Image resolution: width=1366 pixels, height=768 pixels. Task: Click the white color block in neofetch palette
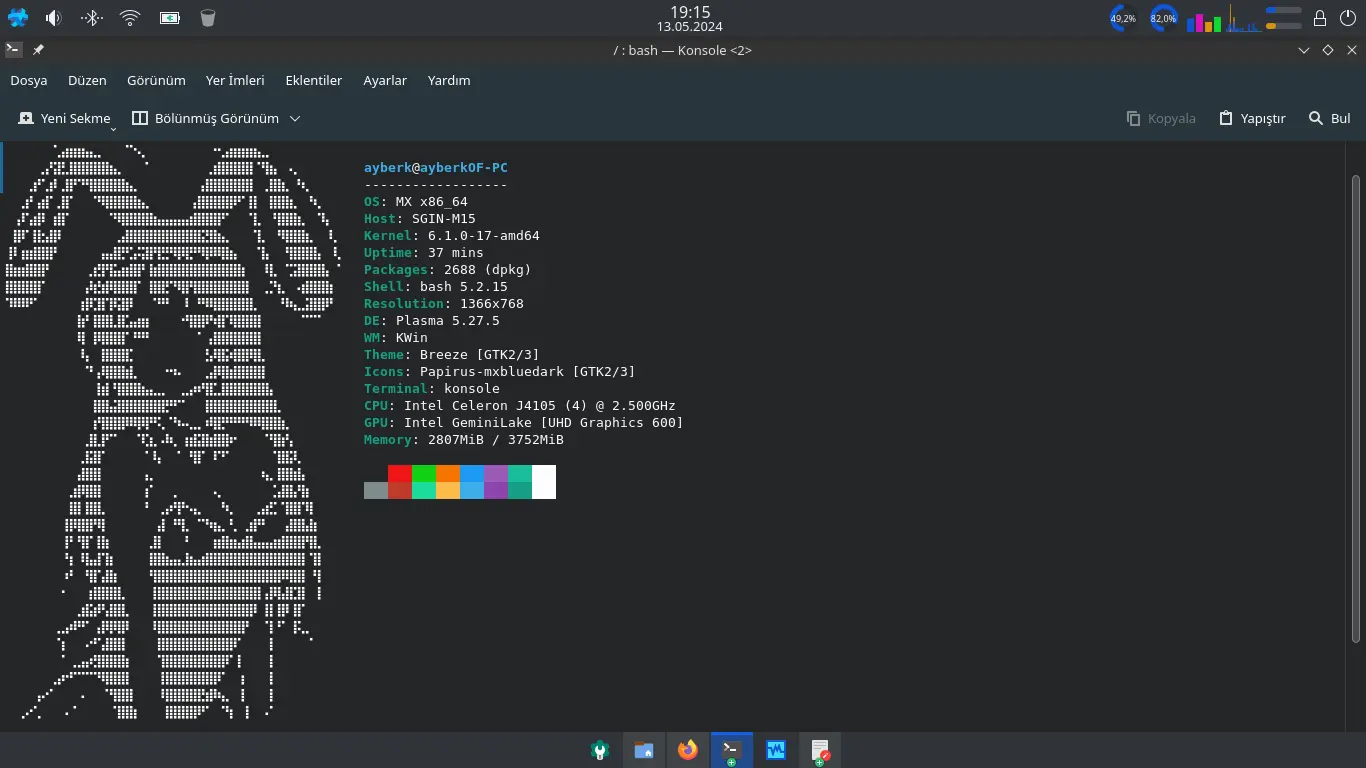(544, 482)
